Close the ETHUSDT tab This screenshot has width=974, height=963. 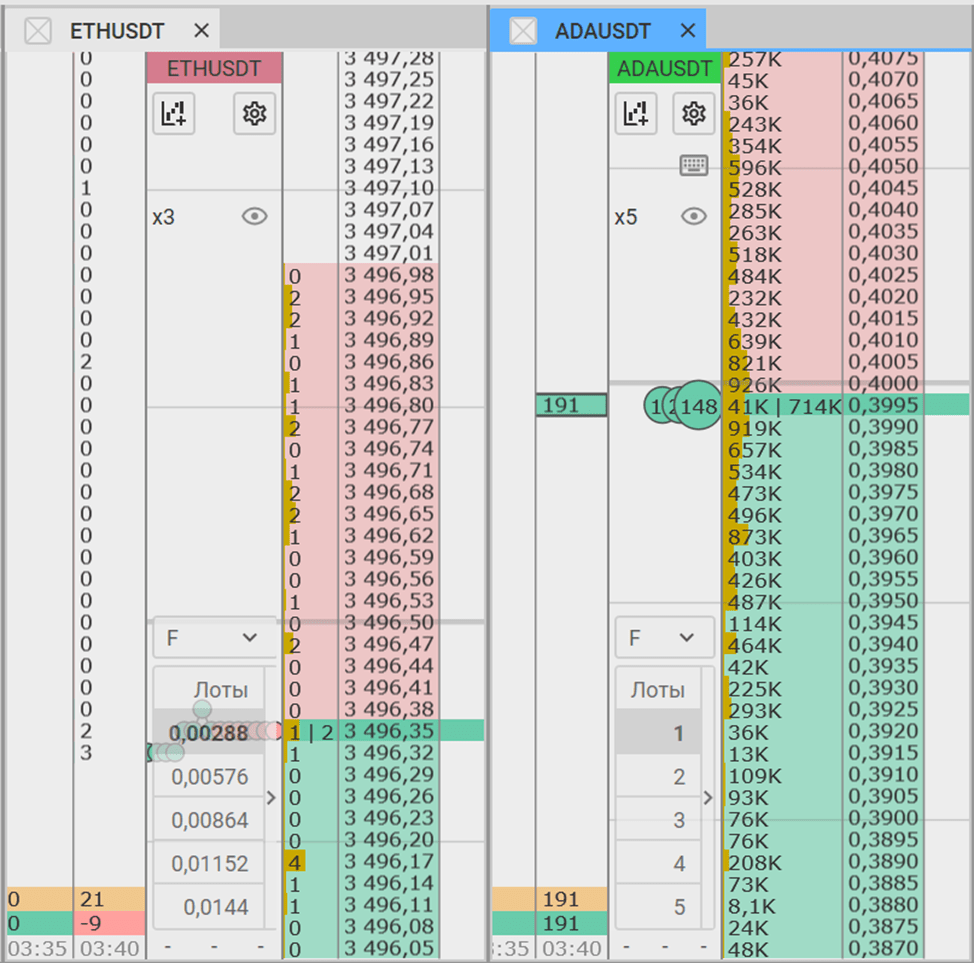(x=201, y=30)
